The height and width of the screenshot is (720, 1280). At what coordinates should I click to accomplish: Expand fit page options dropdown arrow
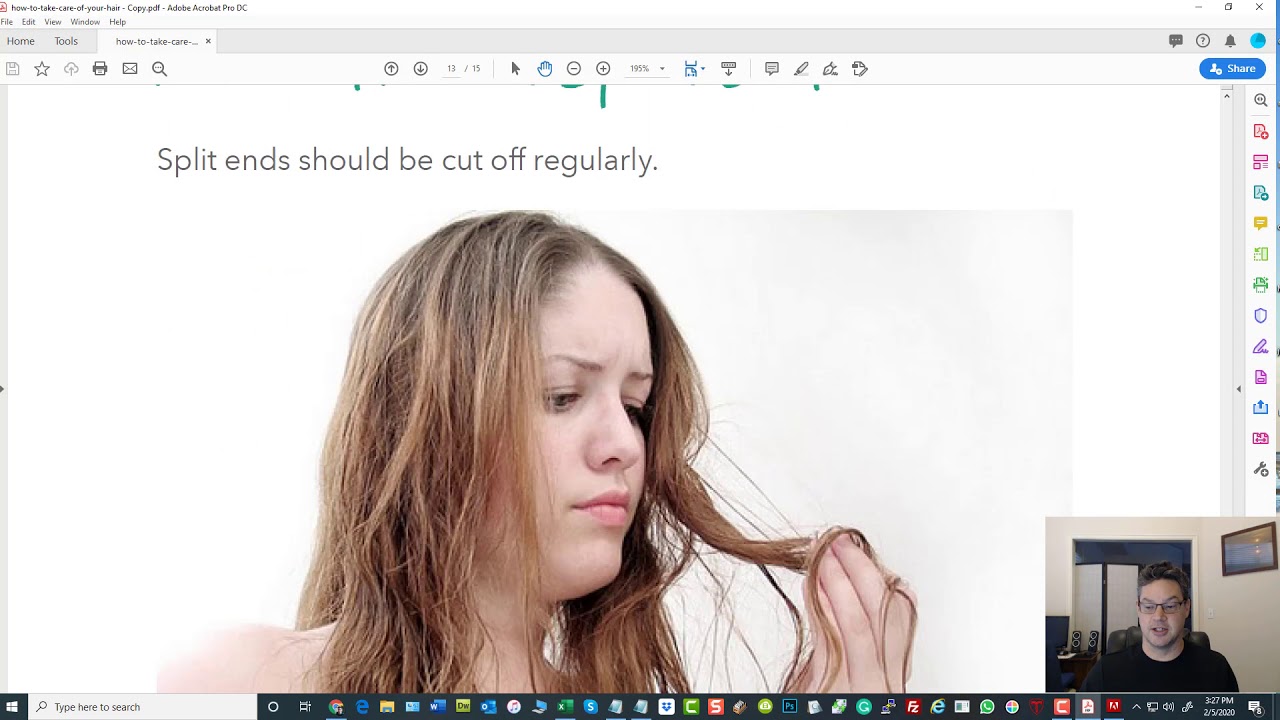click(x=703, y=69)
